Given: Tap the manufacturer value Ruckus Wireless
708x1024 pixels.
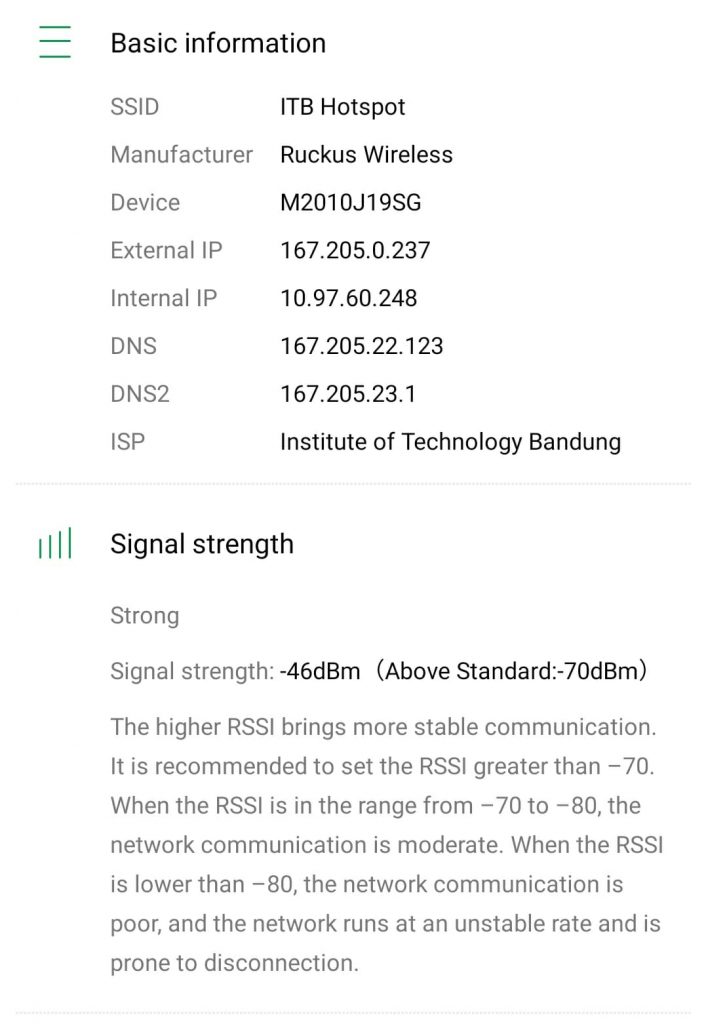Looking at the screenshot, I should (x=366, y=155).
